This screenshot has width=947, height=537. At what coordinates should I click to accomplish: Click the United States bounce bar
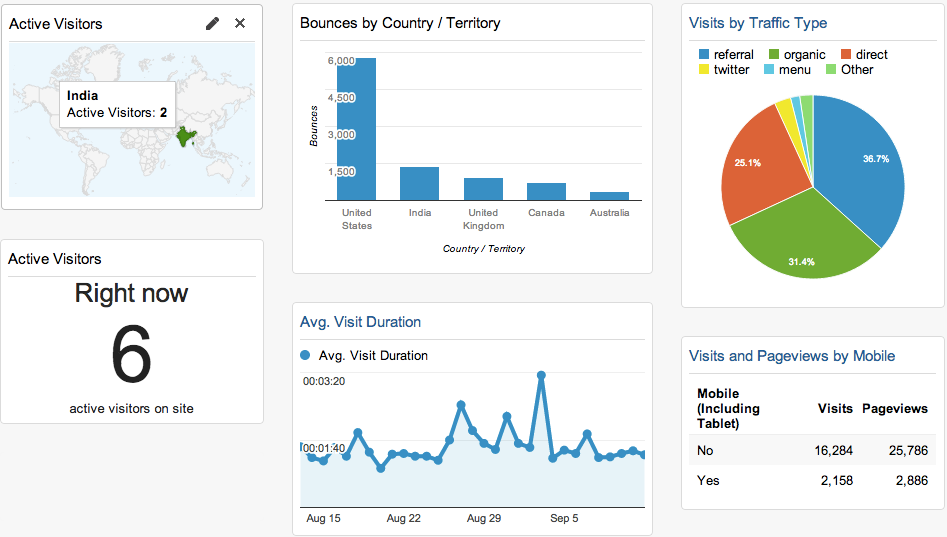(x=356, y=129)
